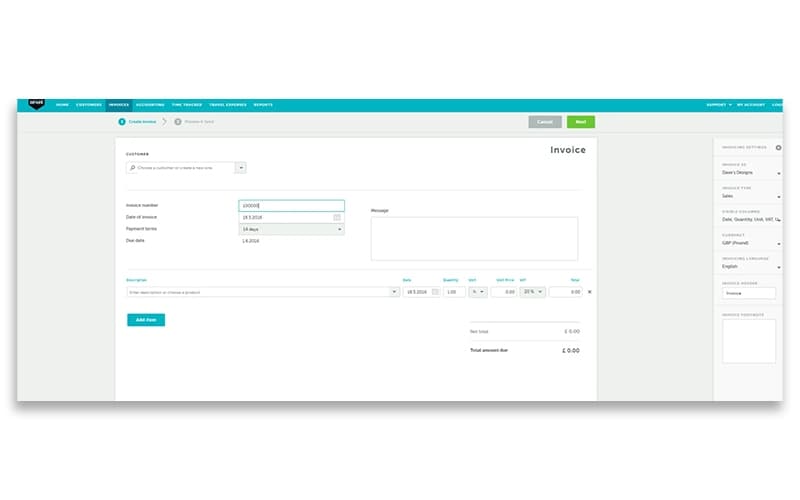This screenshot has height=500, width=800.
Task: Remove the line item with the x icon
Action: pos(590,292)
